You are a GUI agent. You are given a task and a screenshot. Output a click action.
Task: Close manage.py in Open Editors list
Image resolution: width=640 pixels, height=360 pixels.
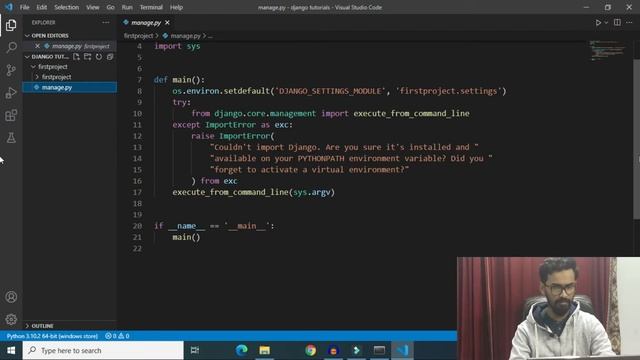click(x=38, y=46)
